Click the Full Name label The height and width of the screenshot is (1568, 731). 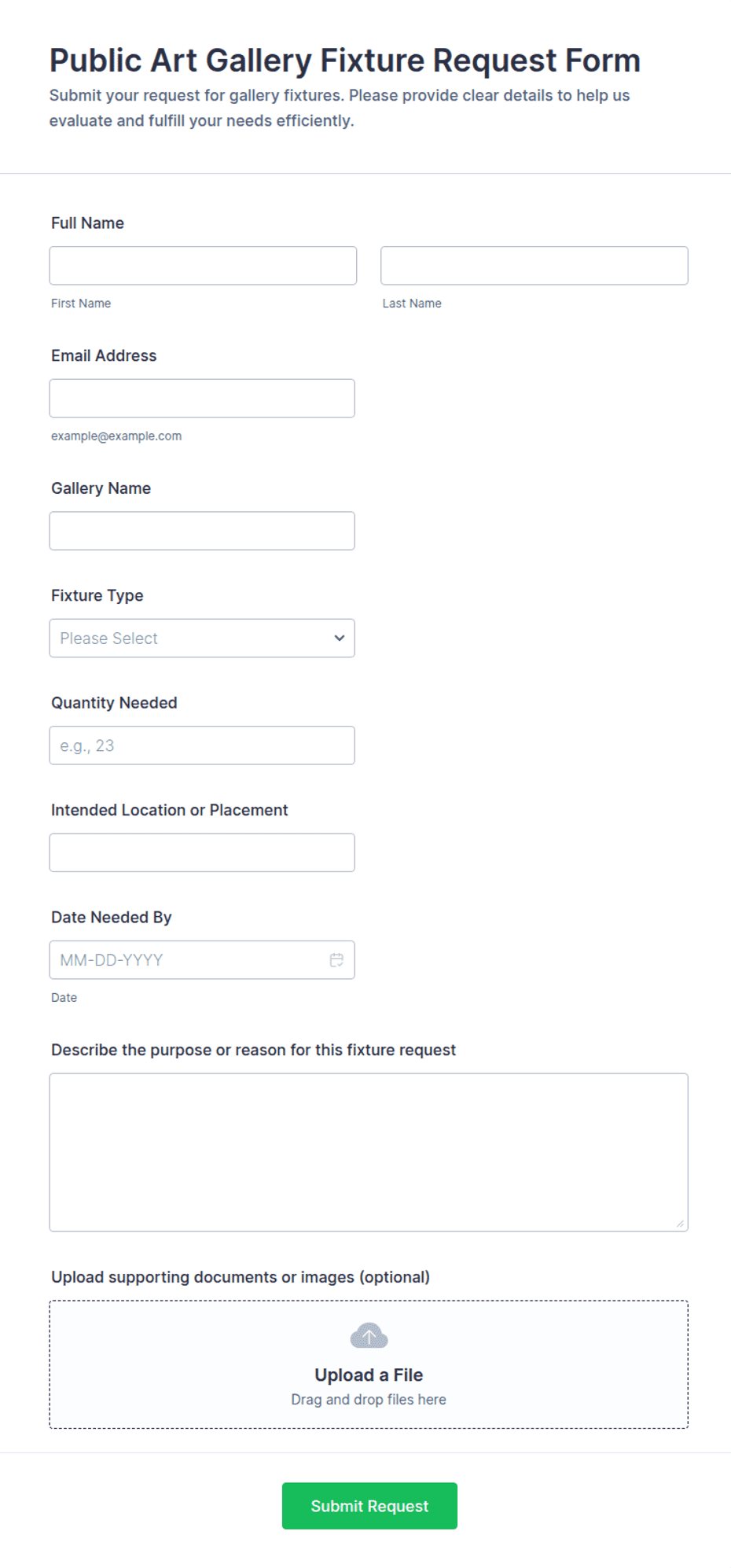pyautogui.click(x=87, y=223)
